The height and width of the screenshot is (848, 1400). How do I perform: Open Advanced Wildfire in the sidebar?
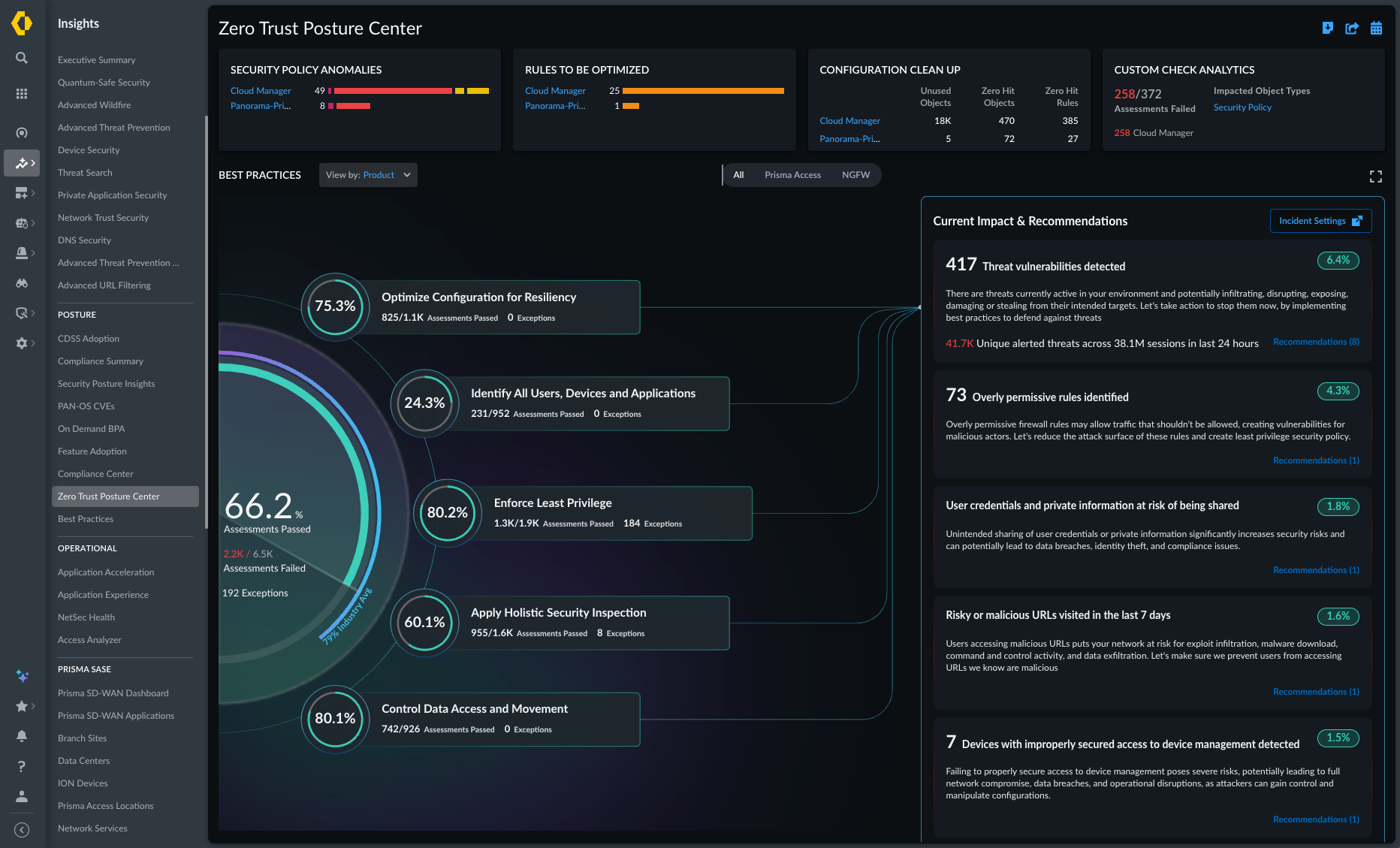[x=94, y=105]
